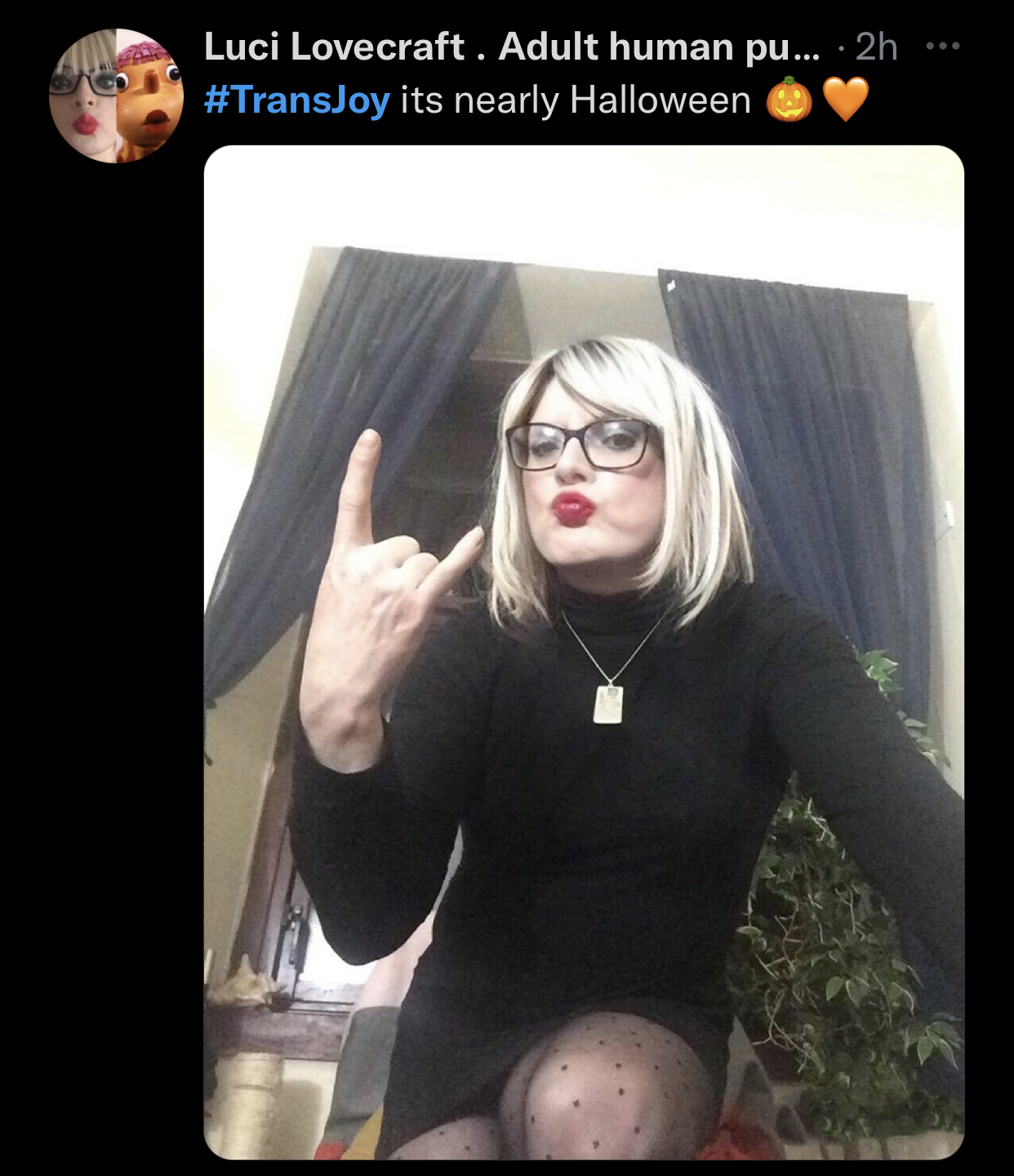The height and width of the screenshot is (1176, 1014).
Task: Open the attached photo in full view
Action: coord(584,652)
